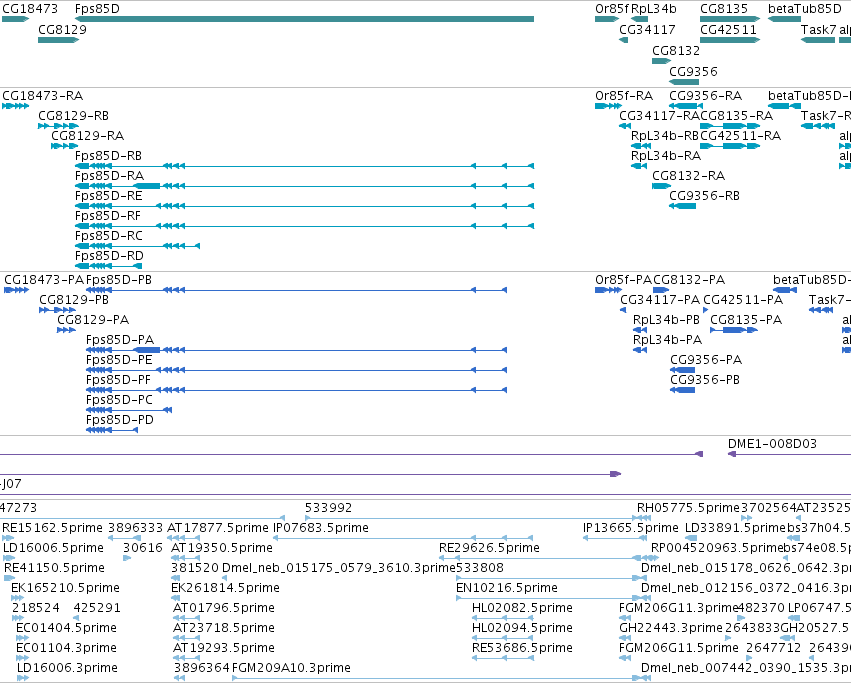The width and height of the screenshot is (851, 683).
Task: Click the DME1-008D03 feature label
Action: [x=772, y=444]
